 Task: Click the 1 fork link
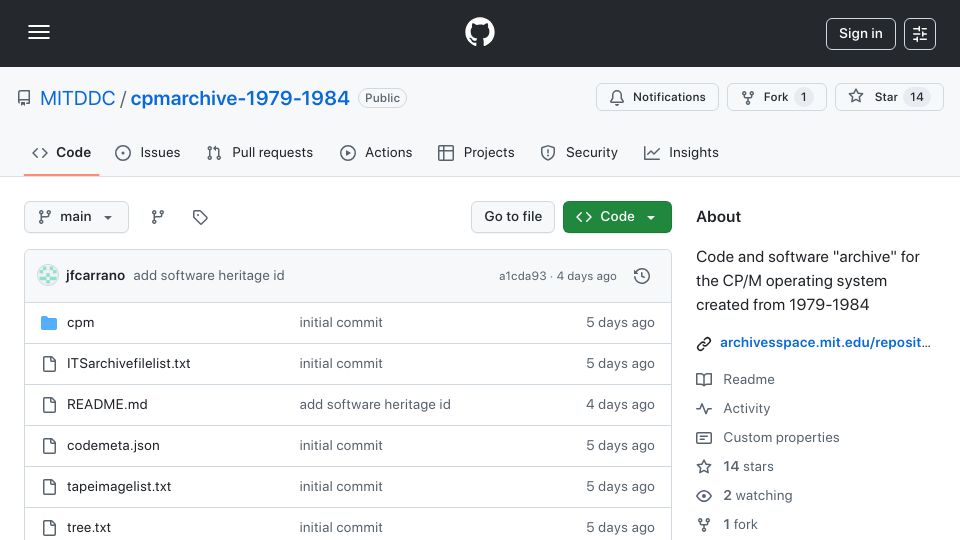[740, 525]
